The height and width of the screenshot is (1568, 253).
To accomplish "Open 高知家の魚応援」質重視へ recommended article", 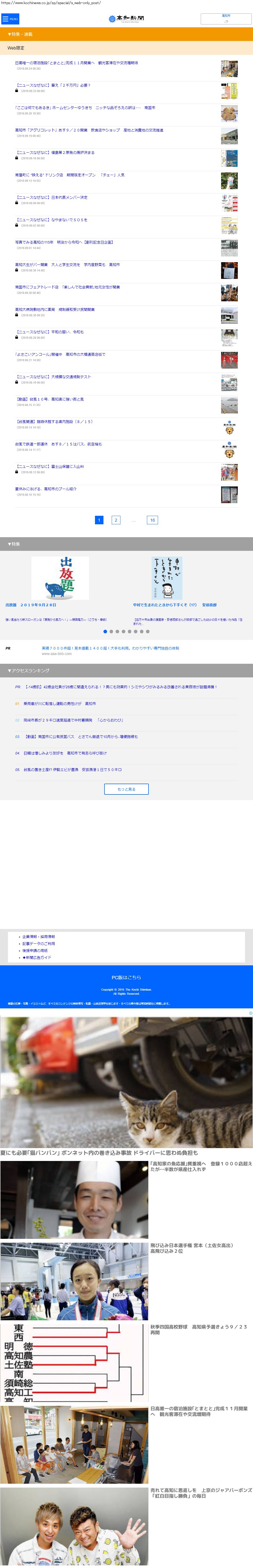I will point(201,1166).
